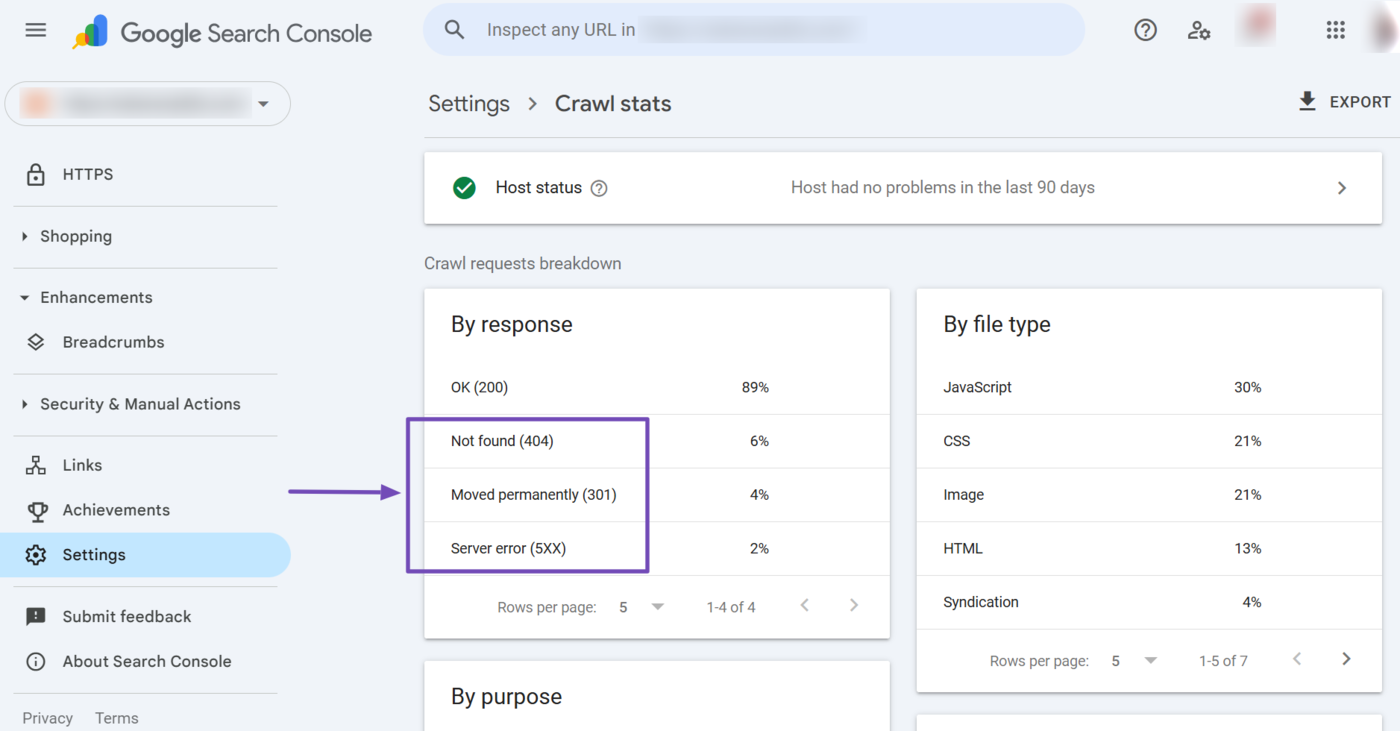Click the Submit feedback icon
Screen dimensions: 1400x731
pyautogui.click(x=36, y=616)
